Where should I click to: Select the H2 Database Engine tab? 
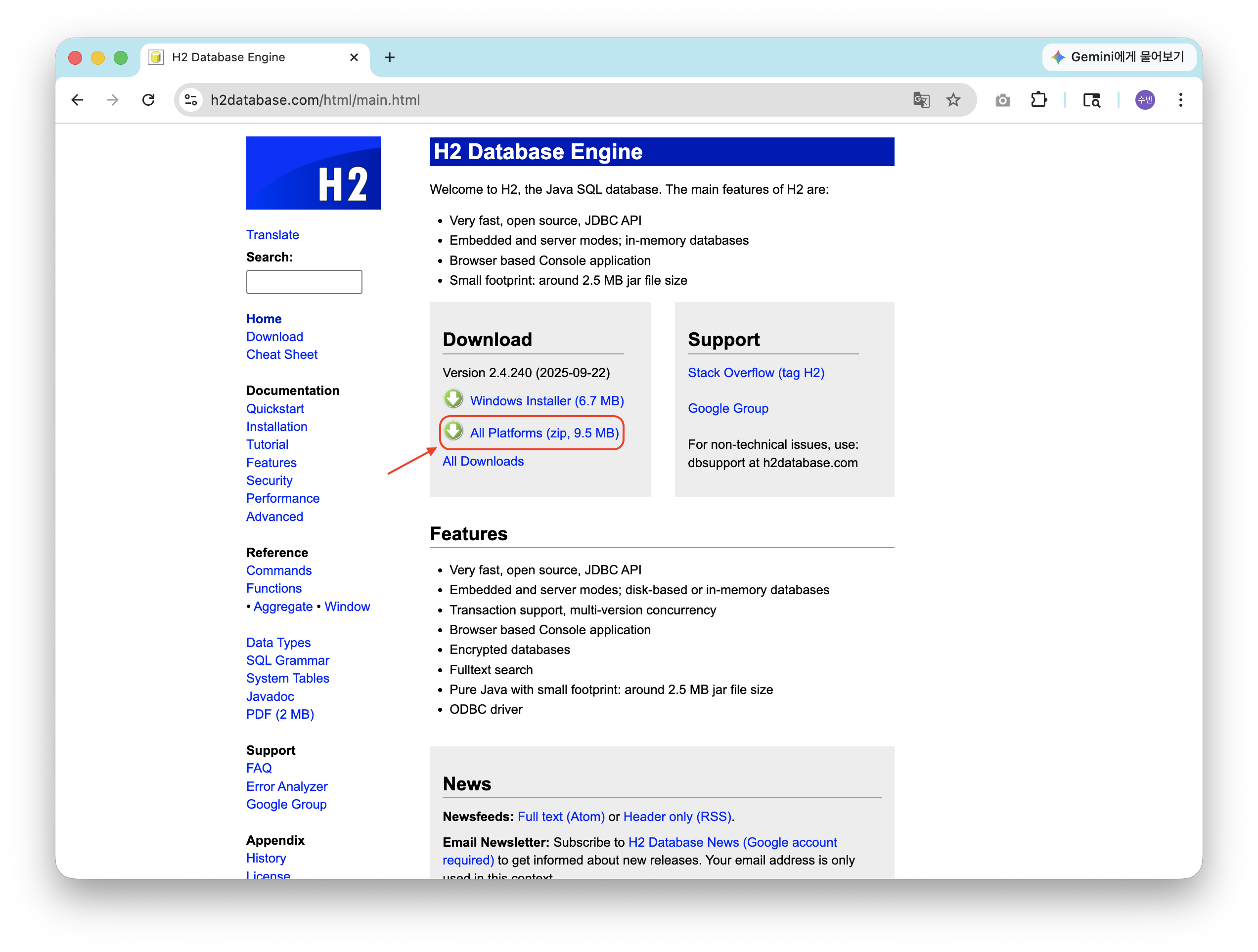[255, 57]
